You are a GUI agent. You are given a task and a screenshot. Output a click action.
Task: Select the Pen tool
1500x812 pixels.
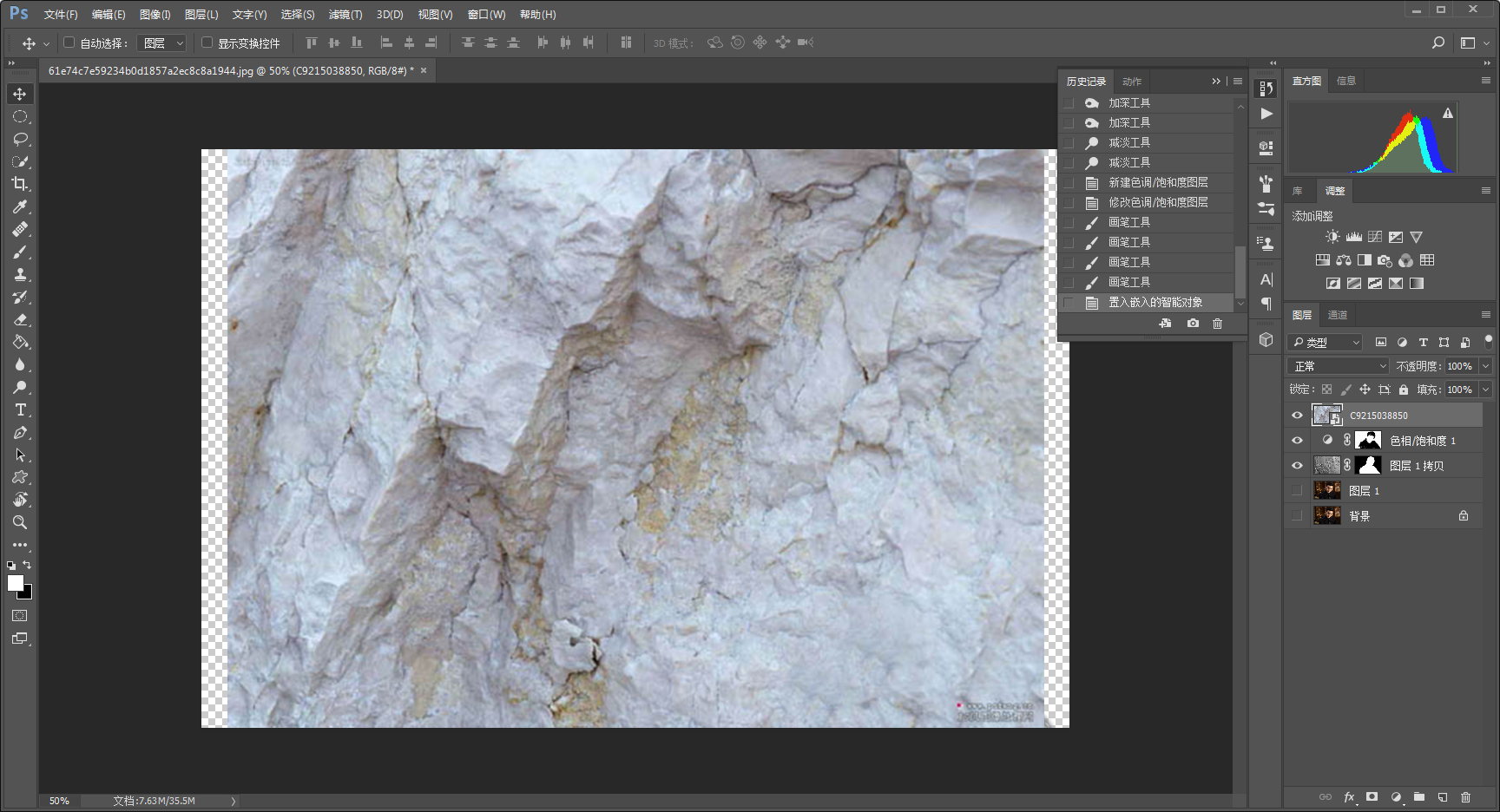click(x=20, y=432)
